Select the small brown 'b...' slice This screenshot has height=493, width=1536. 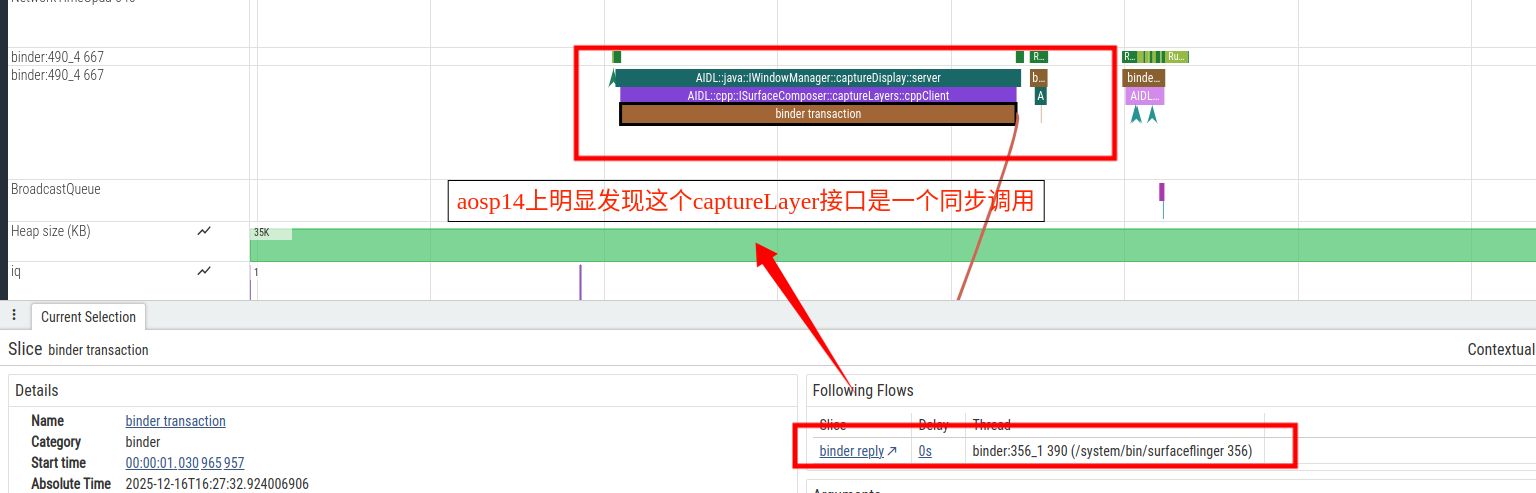(x=1038, y=78)
